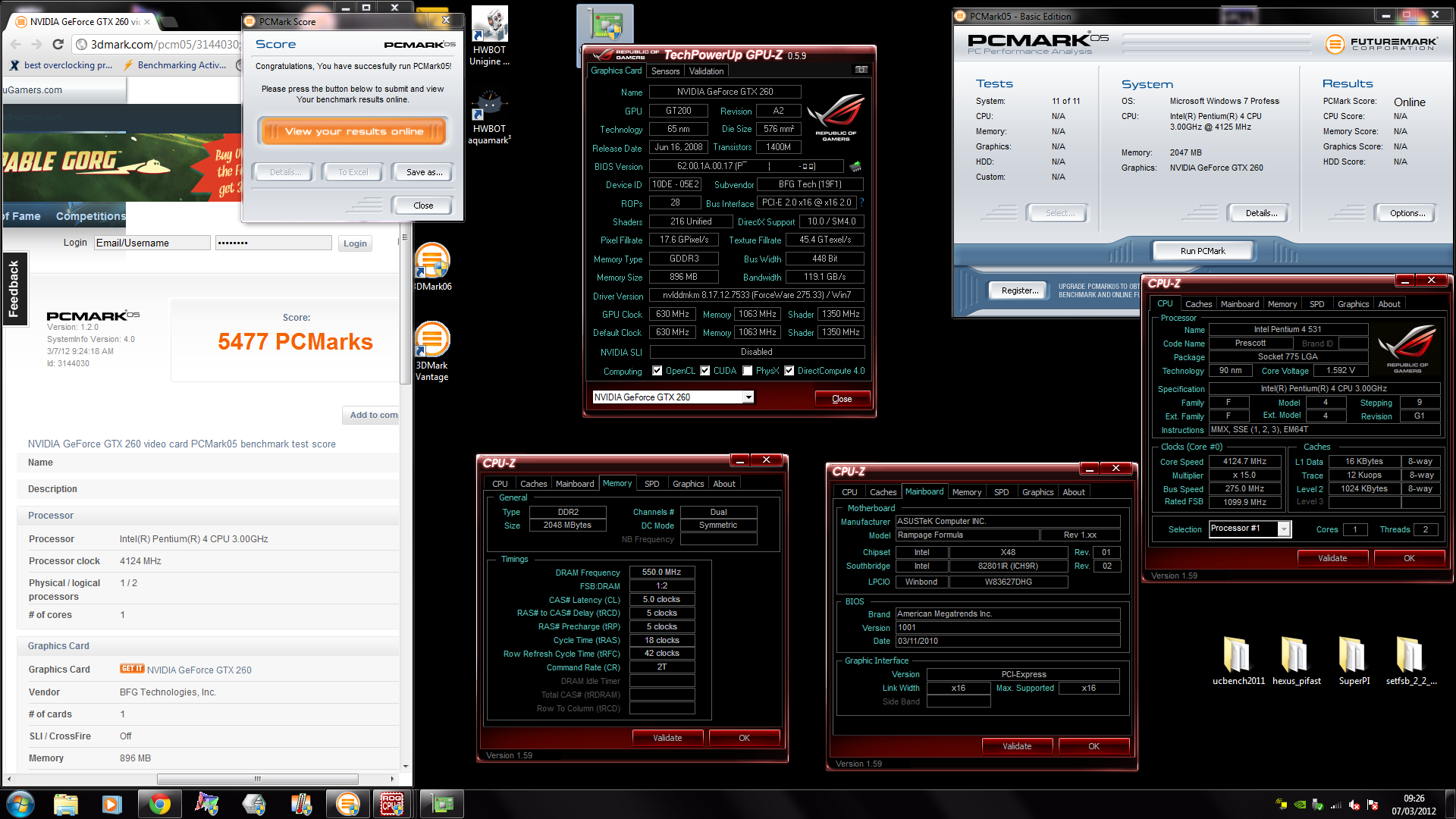
Task: Click the Register button in PCMark05
Action: [x=1020, y=290]
